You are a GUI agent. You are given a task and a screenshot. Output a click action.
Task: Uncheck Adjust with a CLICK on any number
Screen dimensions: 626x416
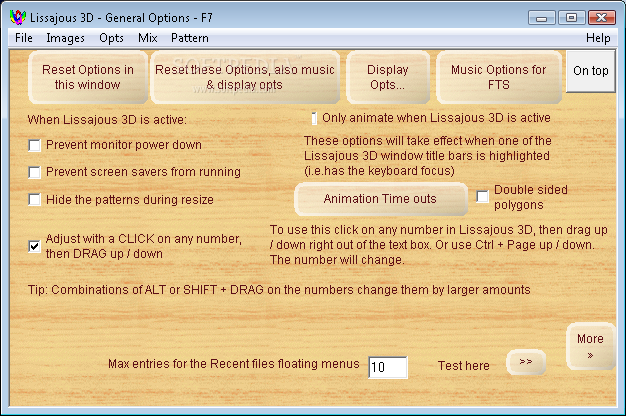pos(35,246)
